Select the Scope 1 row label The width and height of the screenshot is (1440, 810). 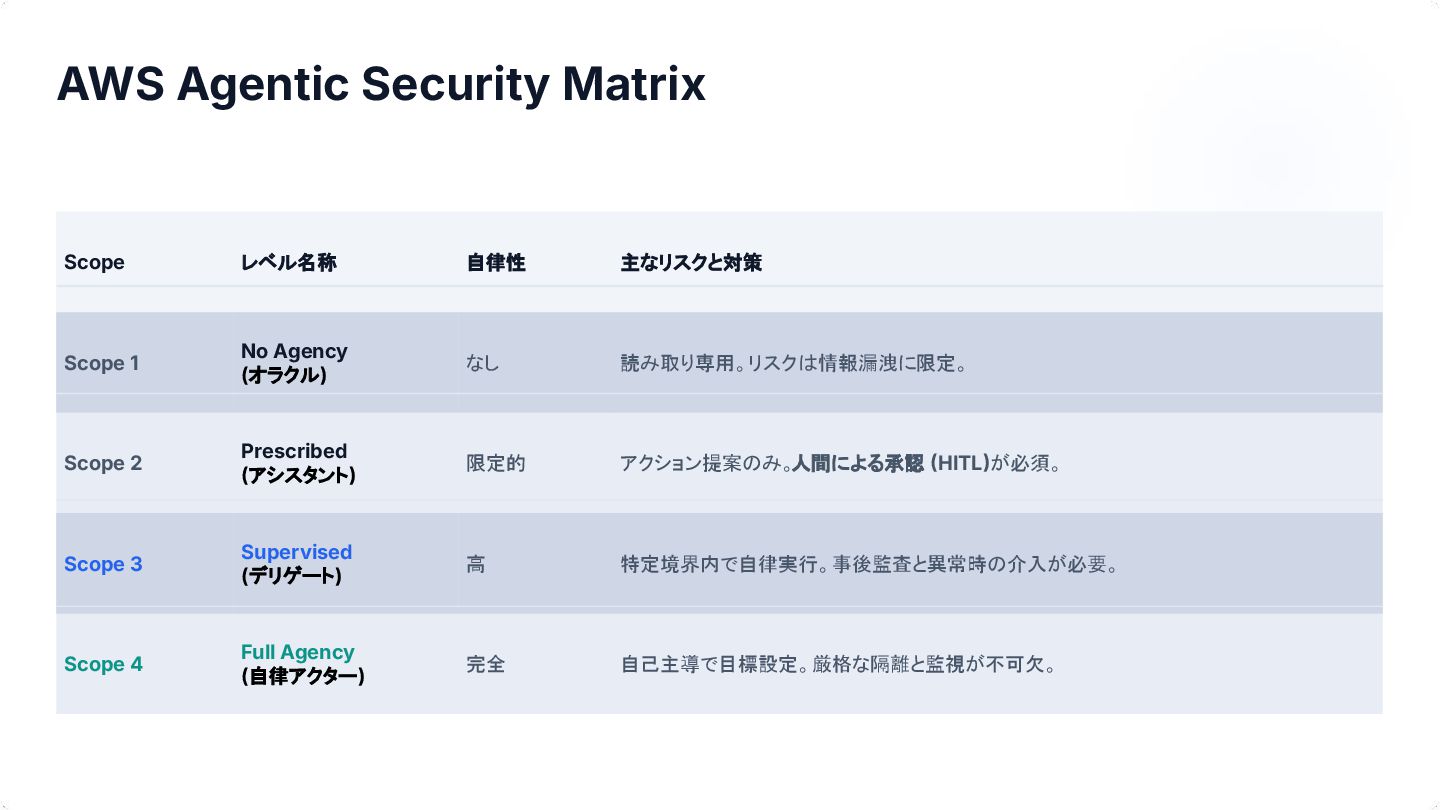coord(101,363)
